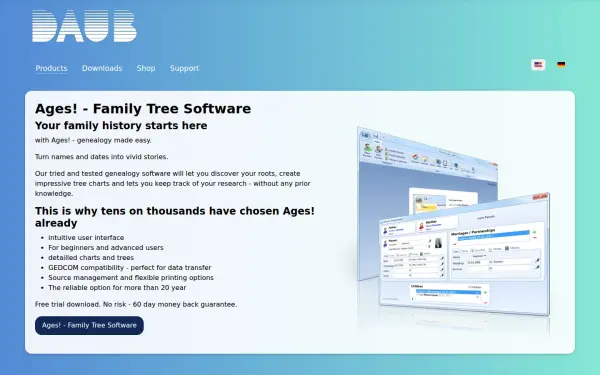Viewport: 600px width, 375px height.
Task: Open the Products menu
Action: (x=51, y=68)
